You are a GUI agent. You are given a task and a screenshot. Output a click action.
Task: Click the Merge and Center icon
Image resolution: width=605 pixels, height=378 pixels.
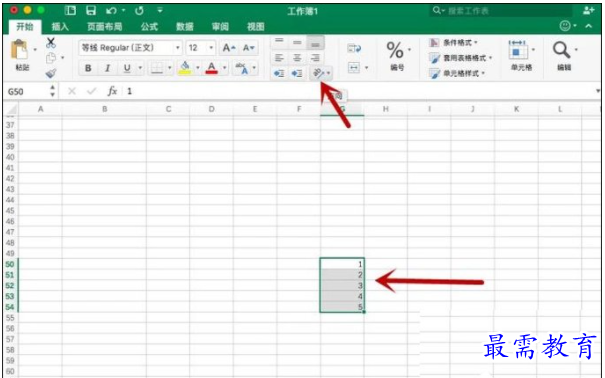pos(354,68)
